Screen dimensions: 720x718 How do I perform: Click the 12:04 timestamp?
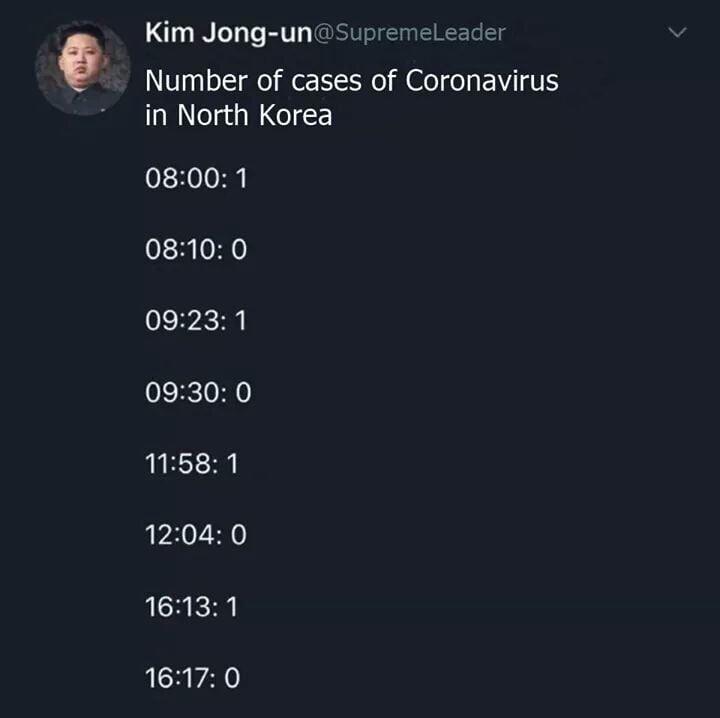pos(183,535)
